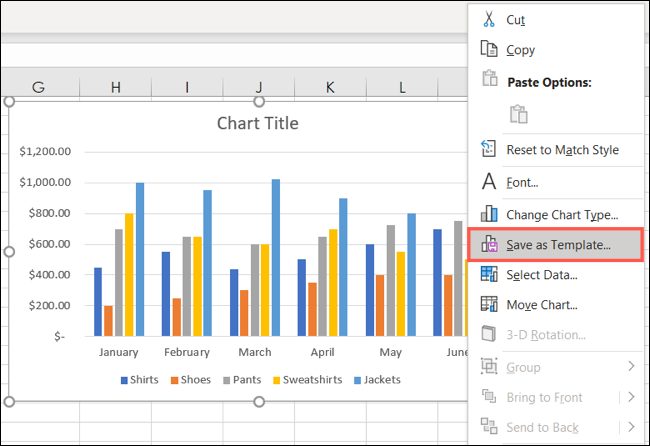Select column G header
This screenshot has width=650, height=446.
pyautogui.click(x=39, y=87)
